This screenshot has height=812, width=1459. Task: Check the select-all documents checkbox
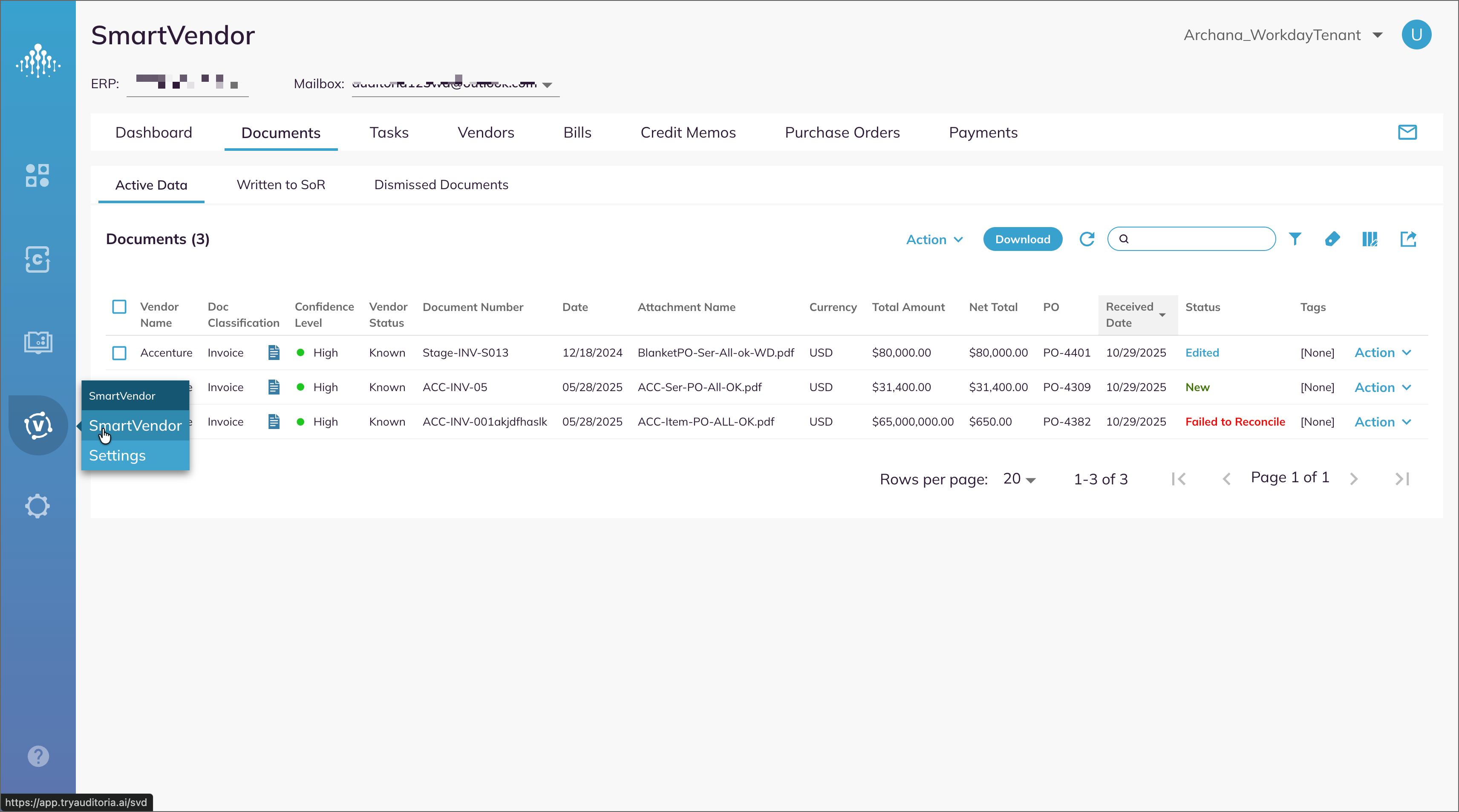pos(119,306)
